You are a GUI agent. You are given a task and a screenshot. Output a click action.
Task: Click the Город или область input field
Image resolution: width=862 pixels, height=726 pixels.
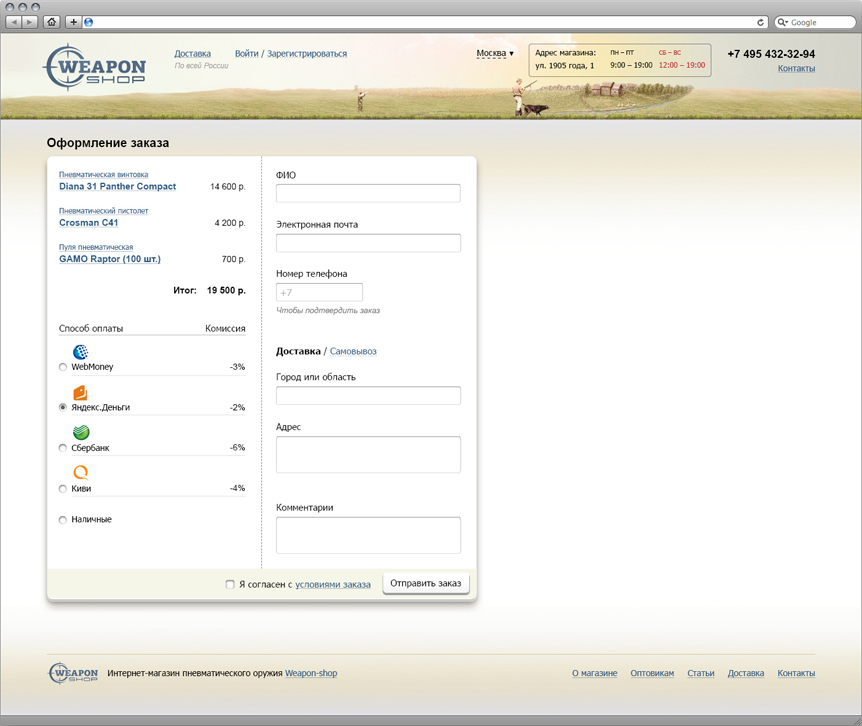coord(368,396)
